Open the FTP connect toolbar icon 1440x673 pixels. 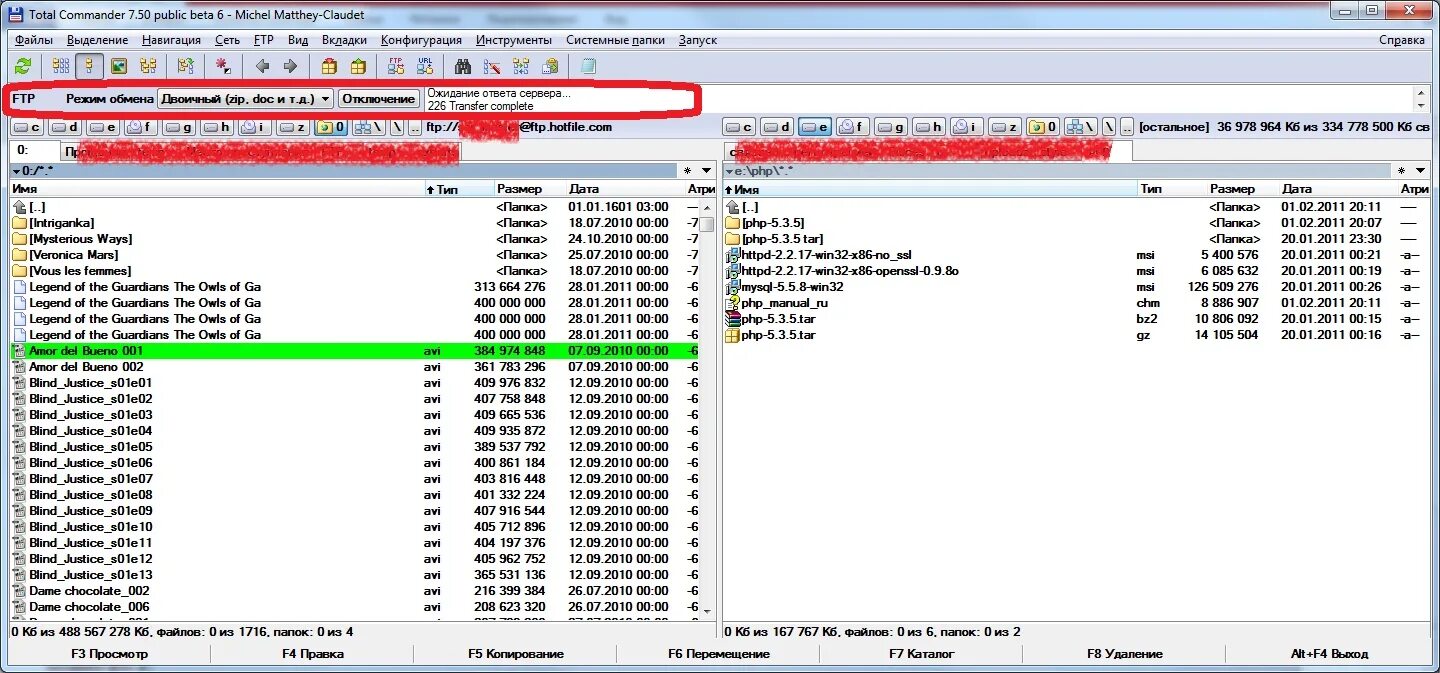[396, 66]
